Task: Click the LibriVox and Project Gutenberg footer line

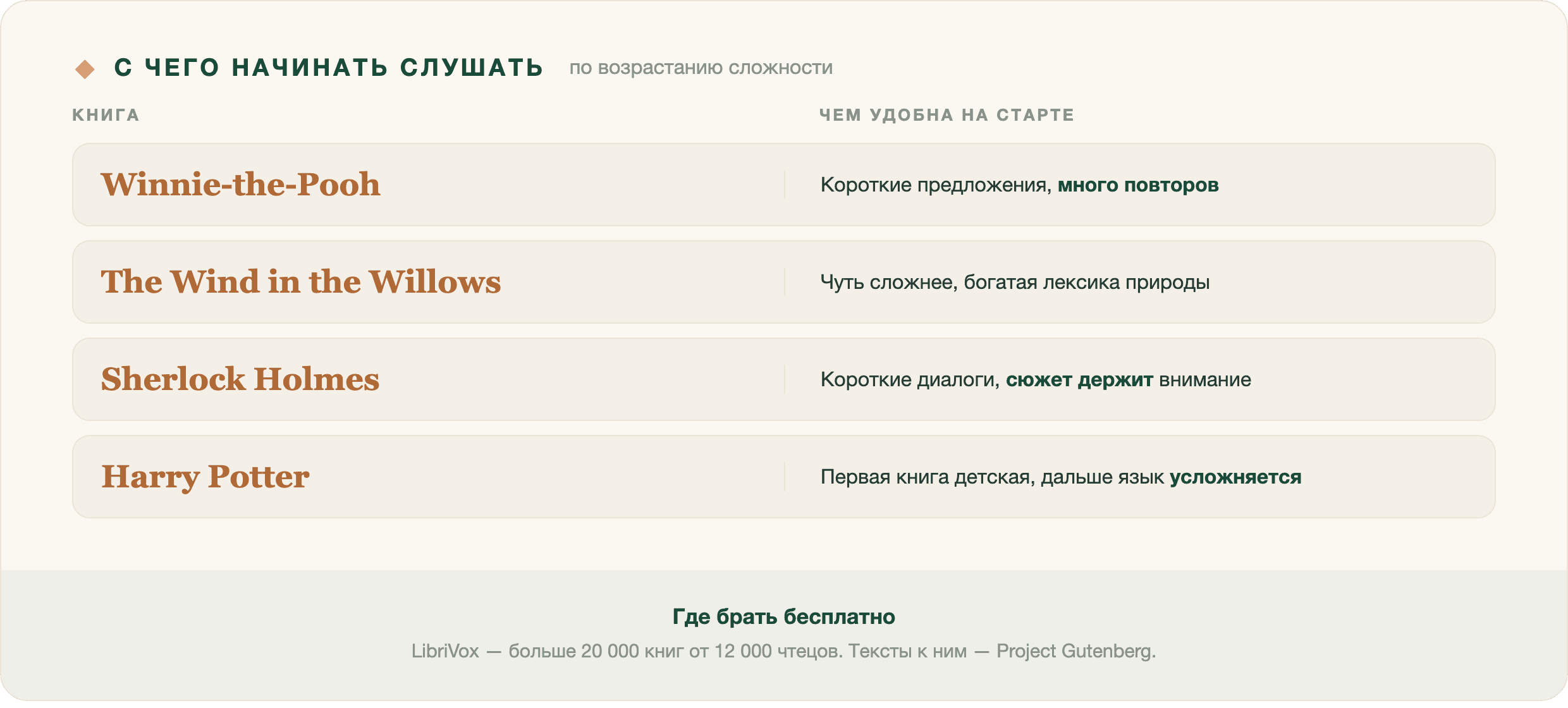Action: point(784,650)
